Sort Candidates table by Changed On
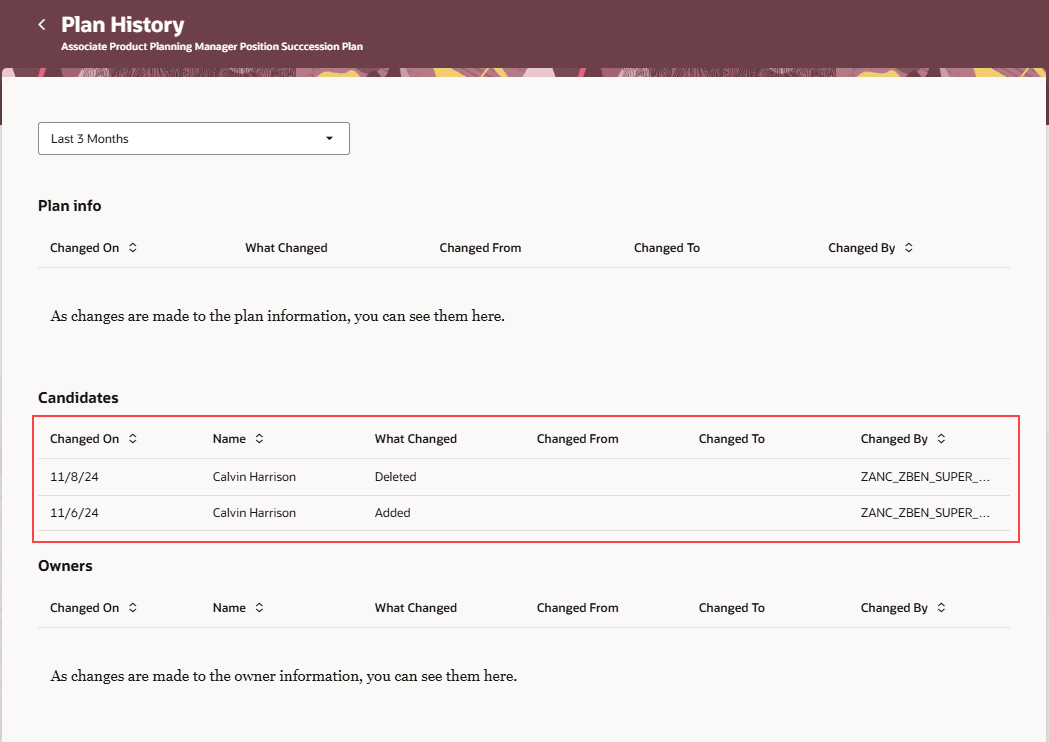The width and height of the screenshot is (1049, 742). pos(132,438)
